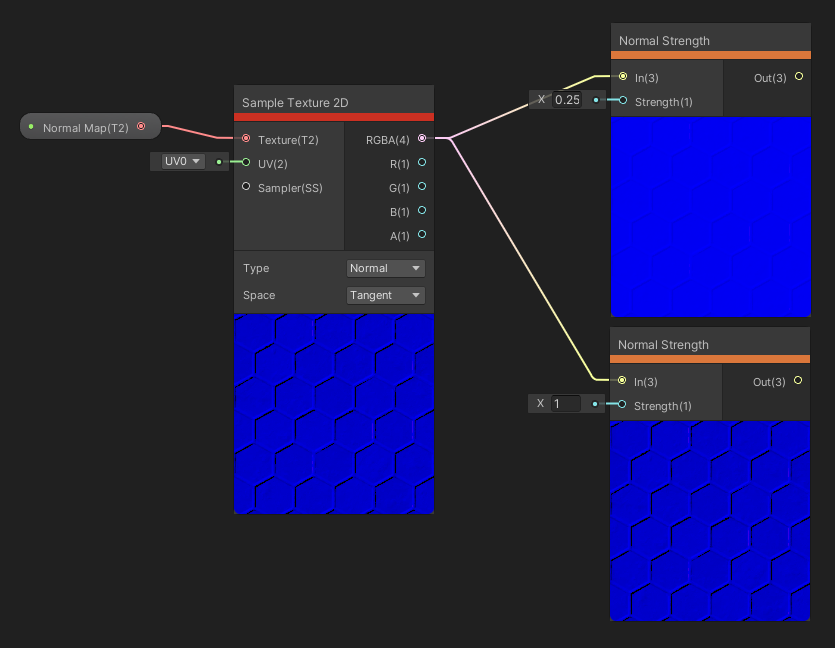Click the bottom Normal Strength In(3) port

coord(622,380)
